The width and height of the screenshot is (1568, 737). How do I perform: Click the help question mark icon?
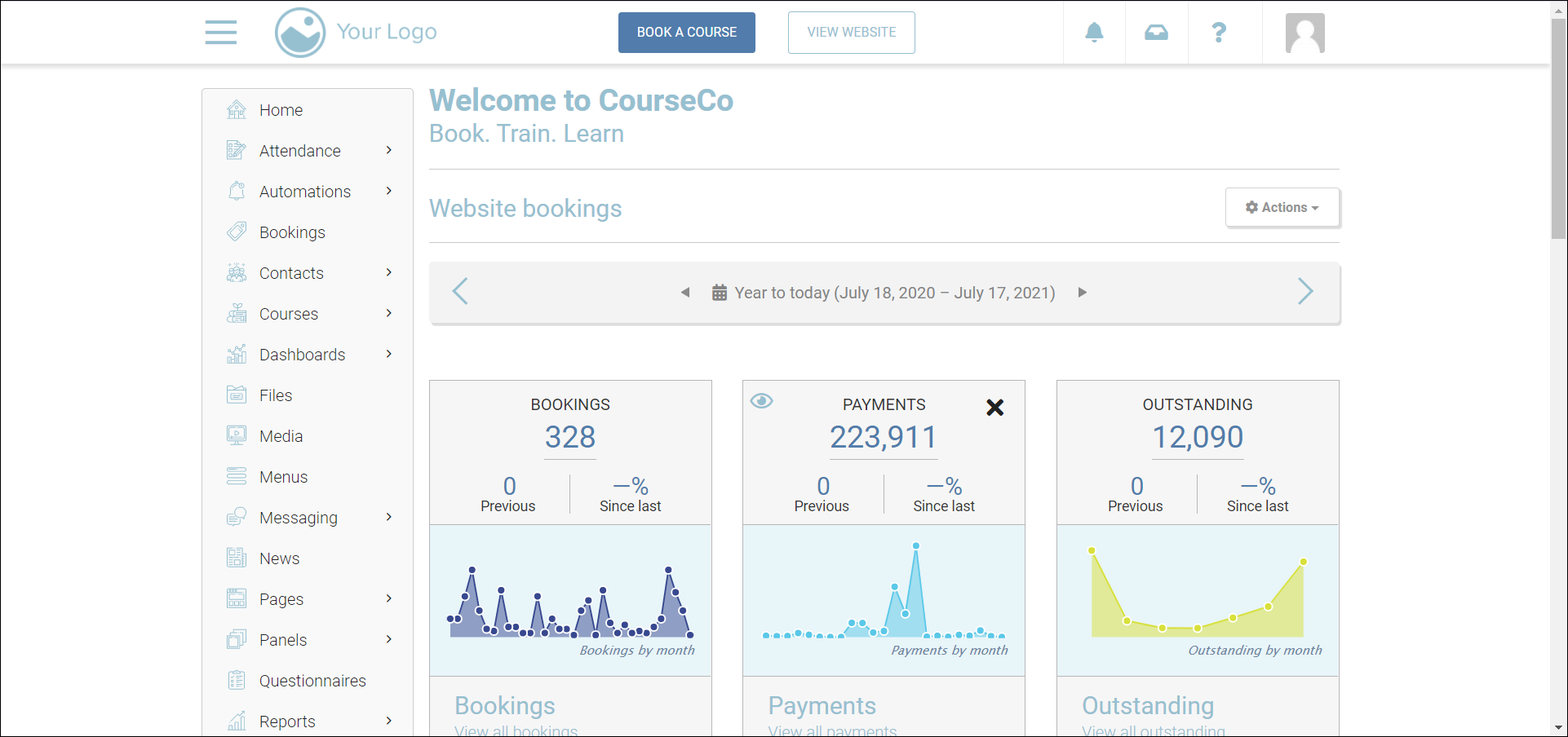pos(1219,33)
